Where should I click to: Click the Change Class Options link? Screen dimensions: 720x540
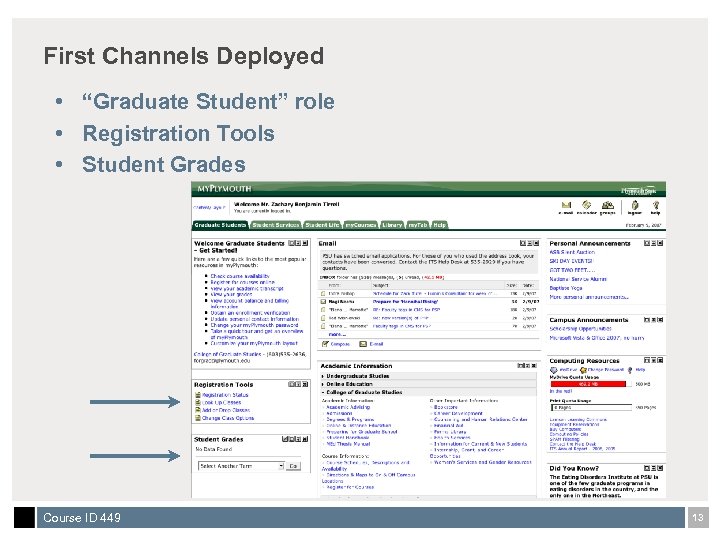pyautogui.click(x=228, y=418)
